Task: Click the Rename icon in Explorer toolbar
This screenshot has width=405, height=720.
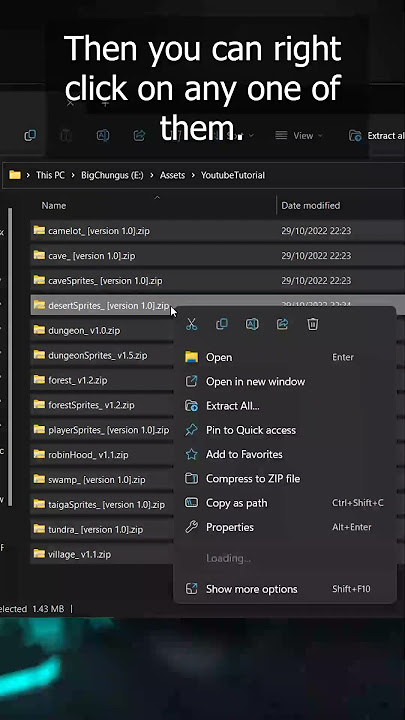Action: click(x=103, y=135)
